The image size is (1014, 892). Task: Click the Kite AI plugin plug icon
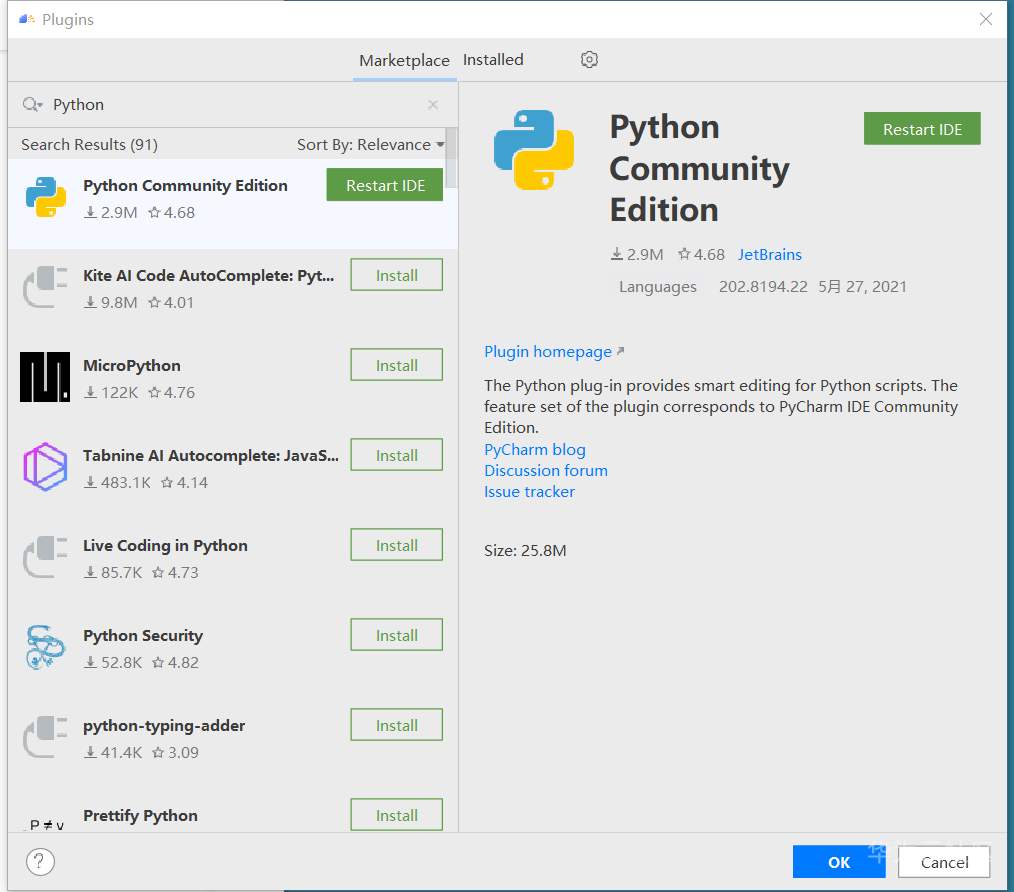pyautogui.click(x=45, y=287)
